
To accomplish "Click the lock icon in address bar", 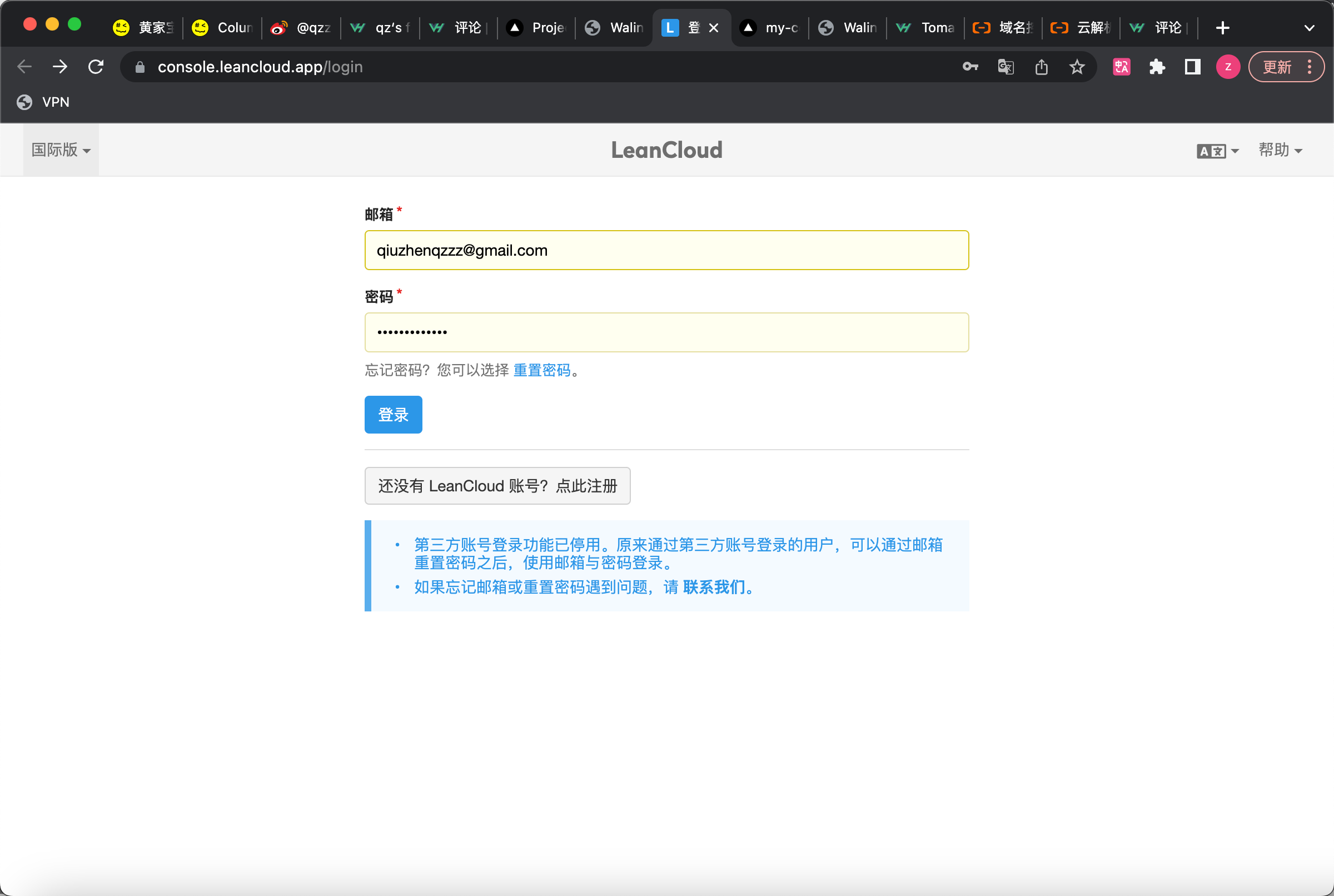I will point(140,67).
